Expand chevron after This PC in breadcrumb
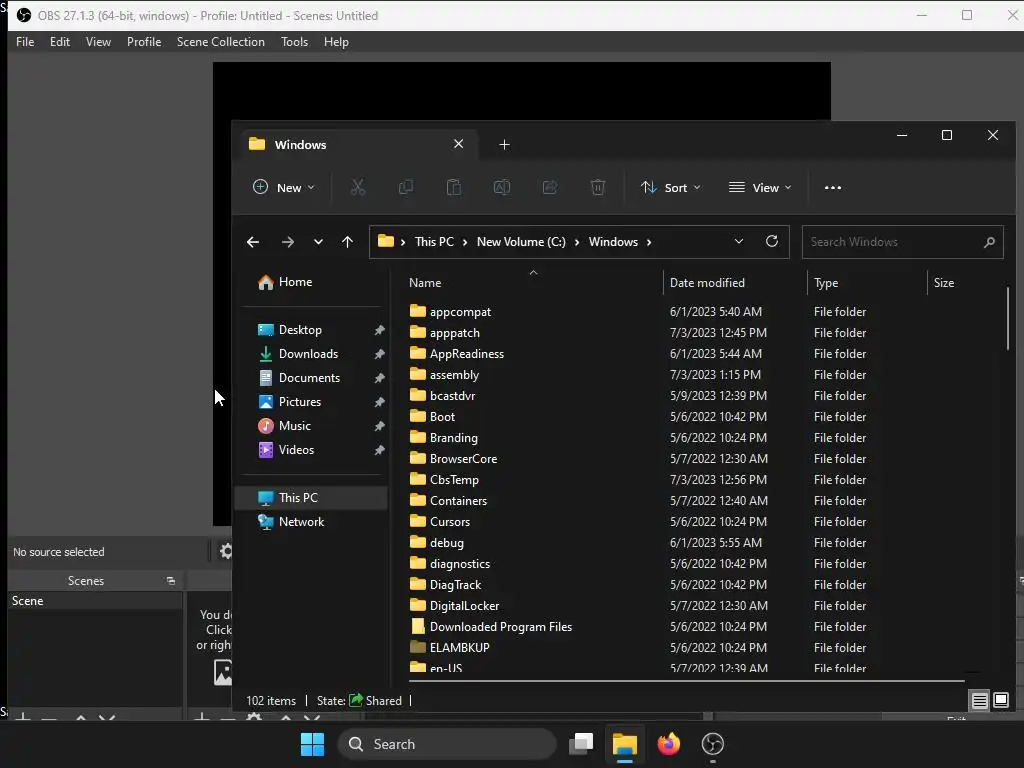 (465, 242)
